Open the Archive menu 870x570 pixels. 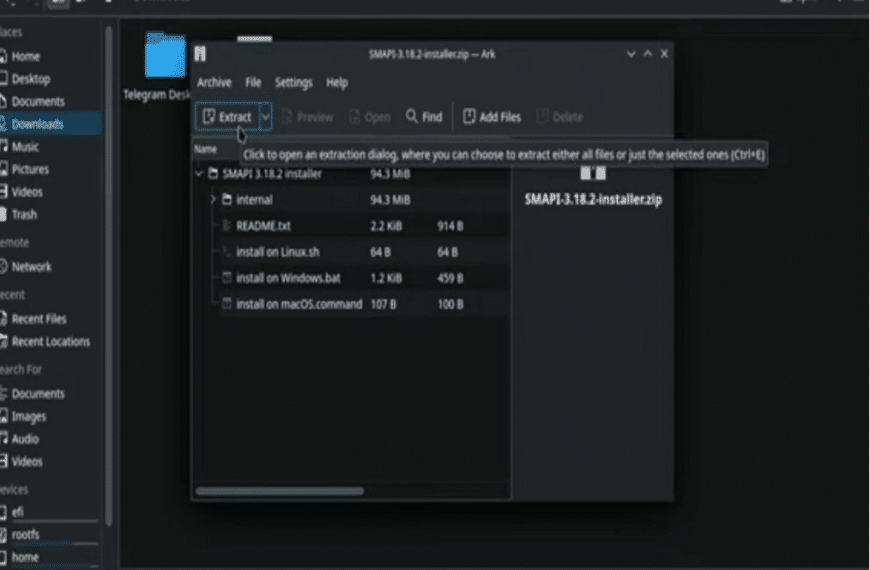point(214,83)
